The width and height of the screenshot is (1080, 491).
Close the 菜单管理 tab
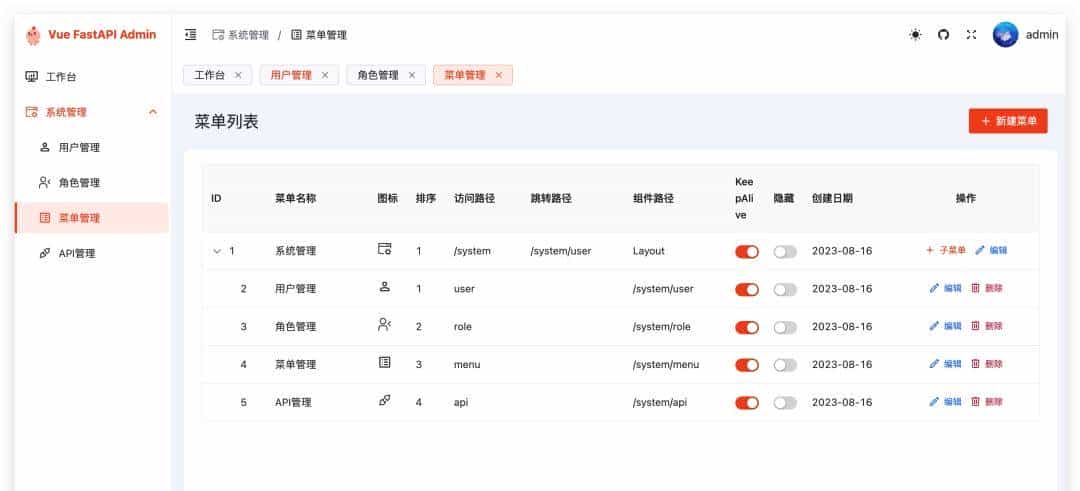[x=499, y=75]
